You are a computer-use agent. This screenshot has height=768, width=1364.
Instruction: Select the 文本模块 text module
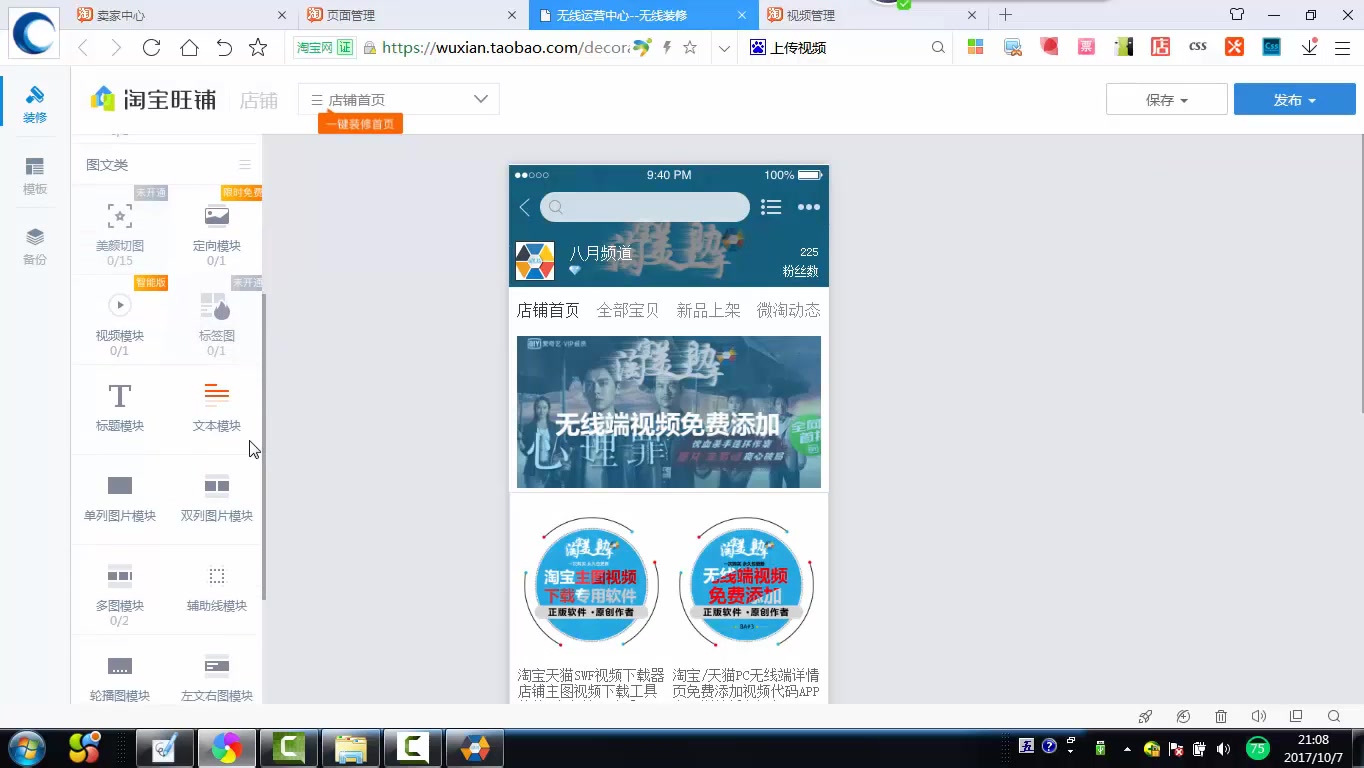[x=217, y=408]
